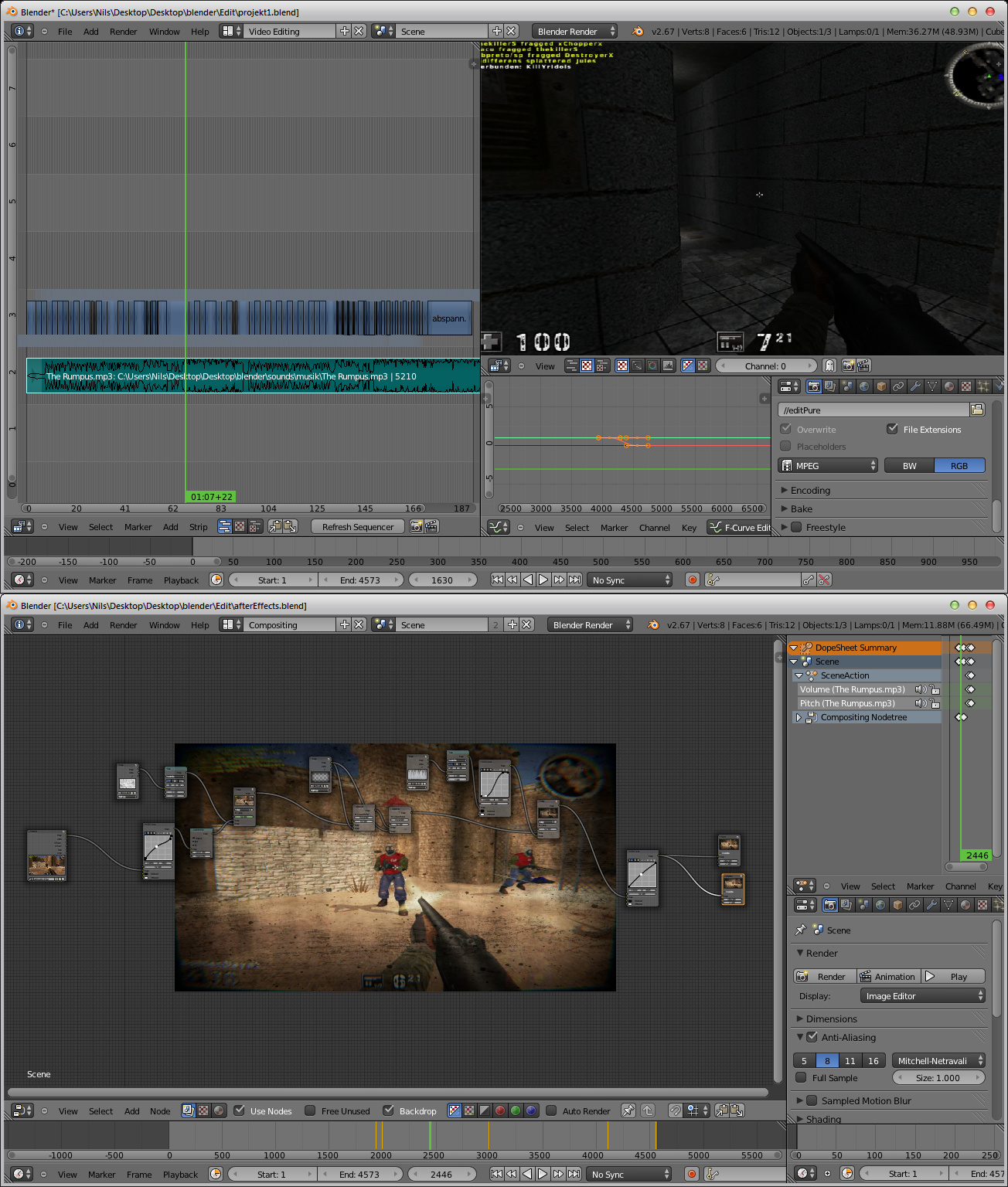Click play forward button in bottom timeline

pyautogui.click(x=543, y=1174)
